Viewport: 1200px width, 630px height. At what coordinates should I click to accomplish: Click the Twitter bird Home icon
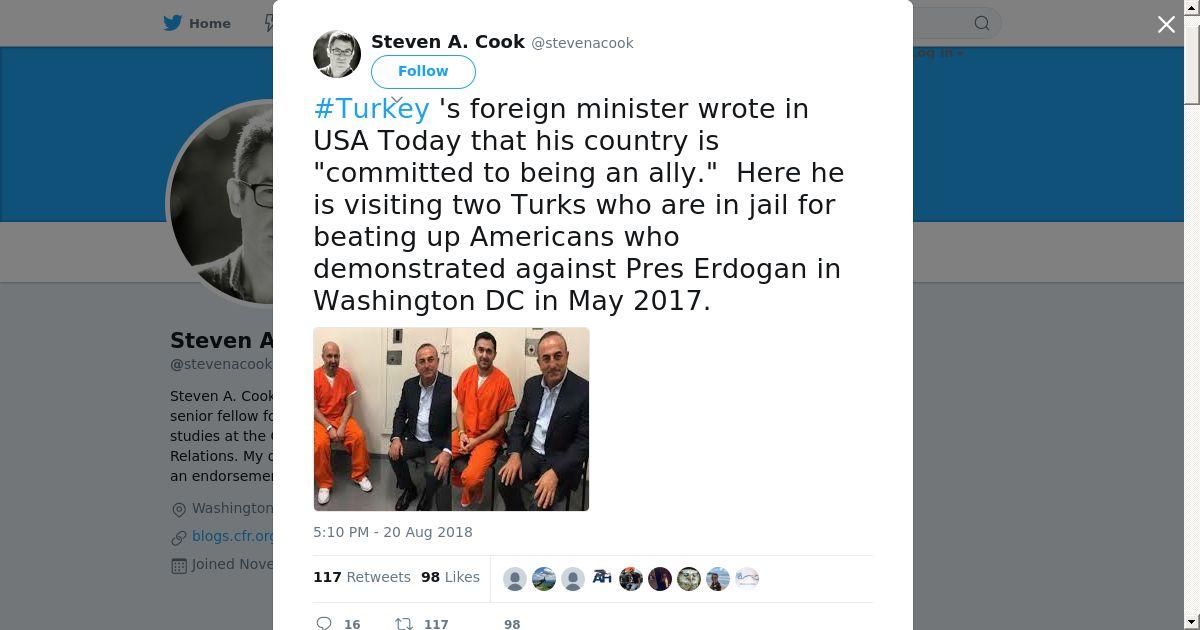[x=173, y=23]
